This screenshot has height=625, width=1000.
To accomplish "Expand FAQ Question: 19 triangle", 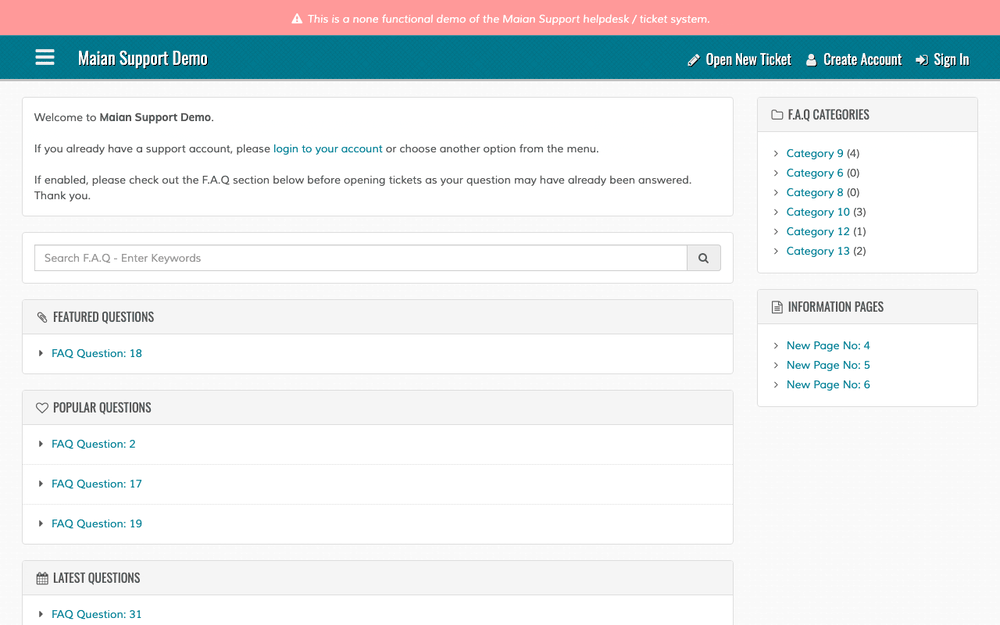I will [41, 524].
